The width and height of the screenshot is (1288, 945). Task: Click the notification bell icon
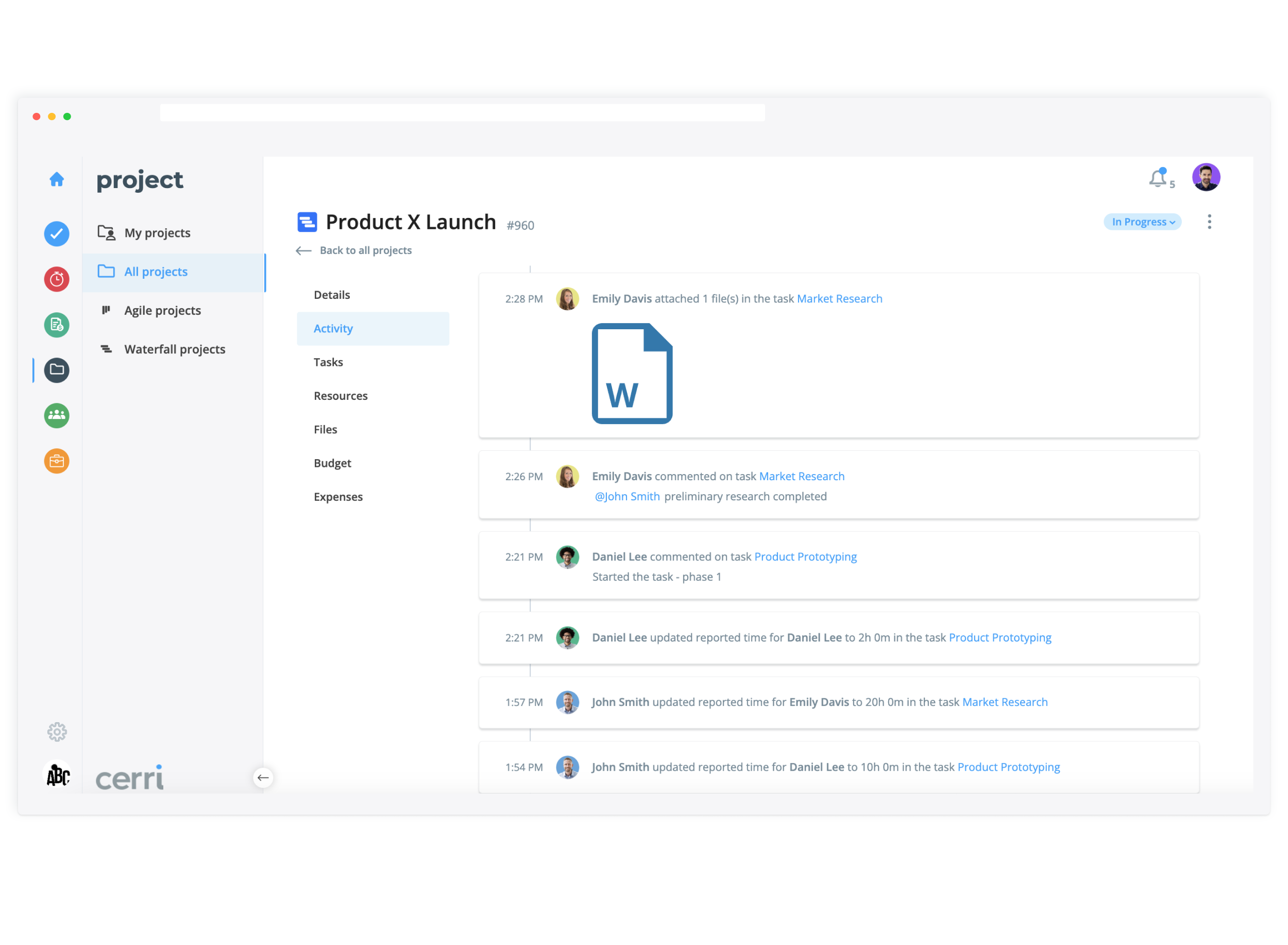1158,178
